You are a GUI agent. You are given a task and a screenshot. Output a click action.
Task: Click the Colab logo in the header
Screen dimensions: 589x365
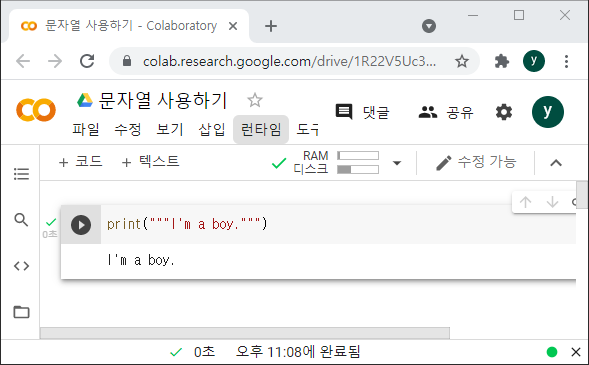[x=36, y=110]
